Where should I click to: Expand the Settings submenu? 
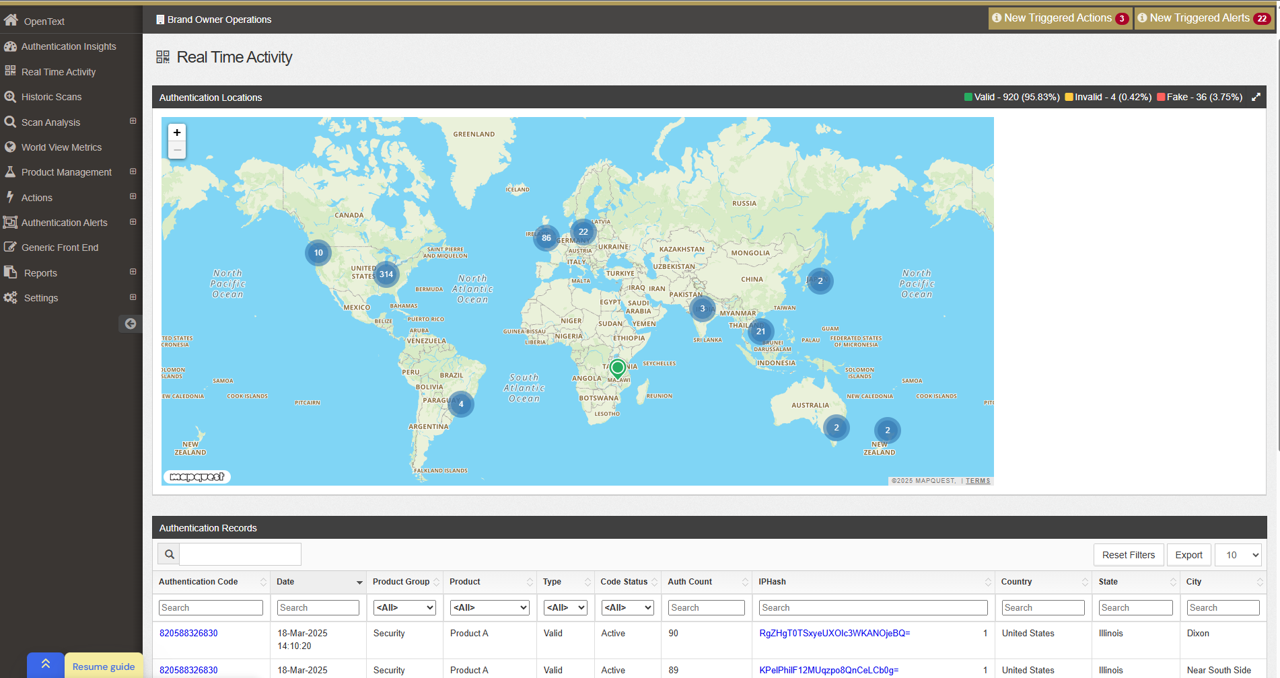[x=133, y=297]
